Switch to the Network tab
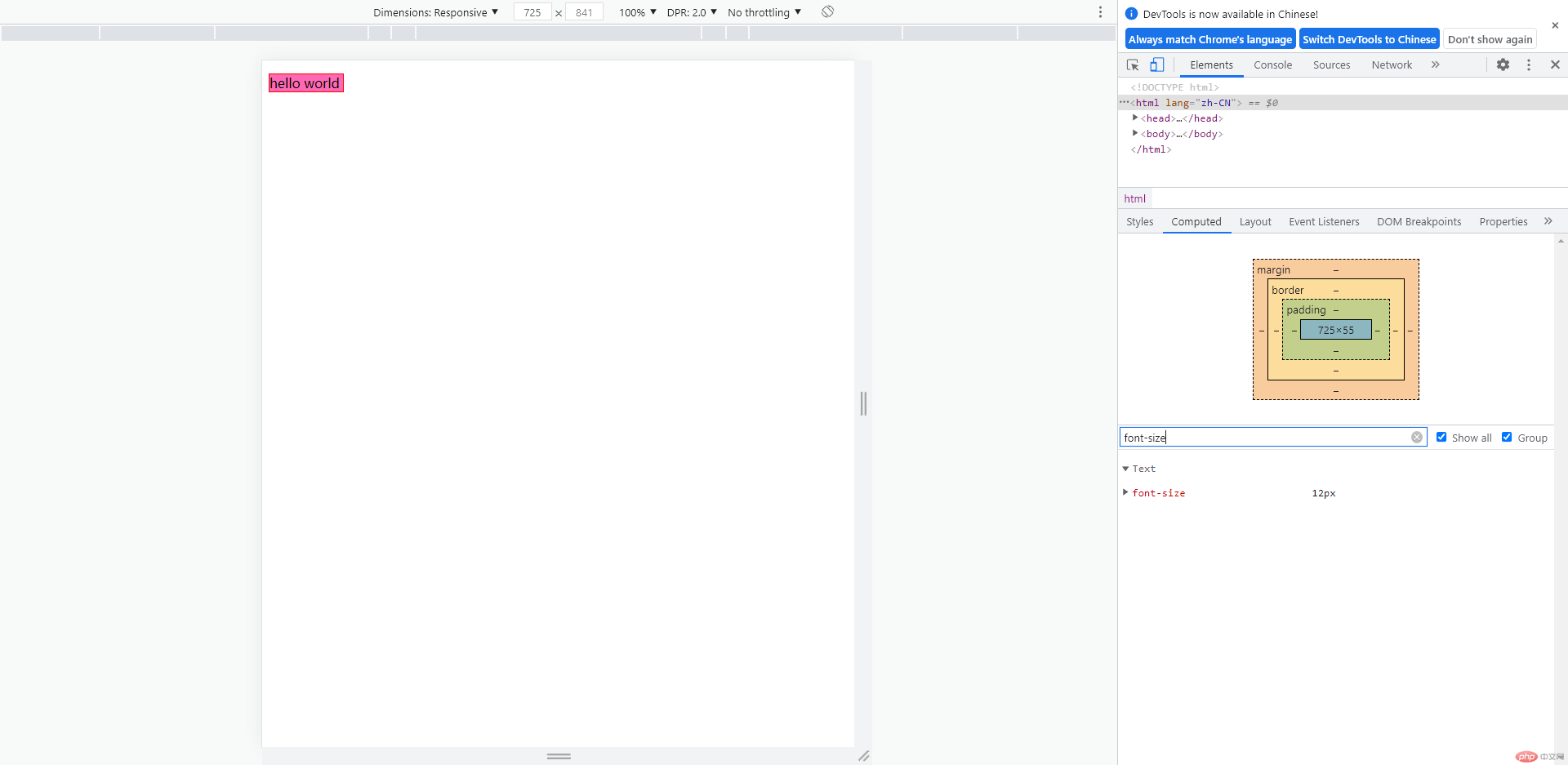1568x765 pixels. click(x=1392, y=65)
